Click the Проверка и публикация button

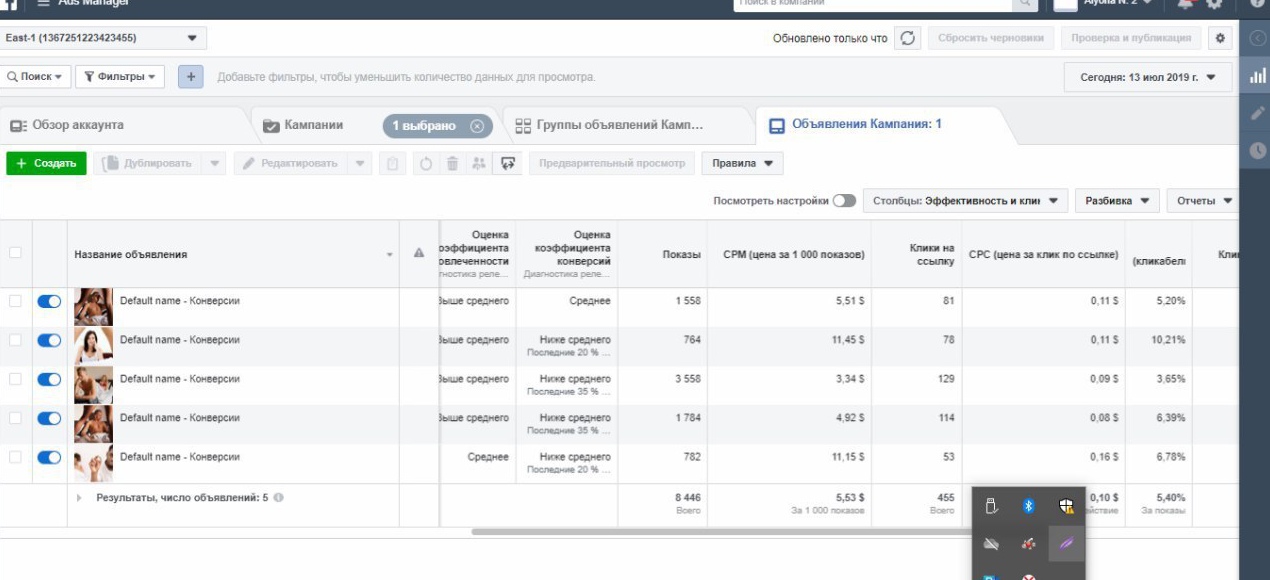click(1130, 38)
